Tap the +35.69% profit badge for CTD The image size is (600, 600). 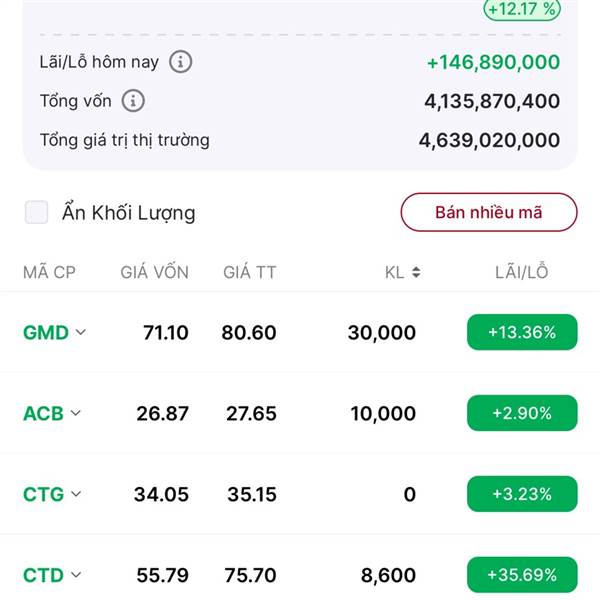[522, 575]
